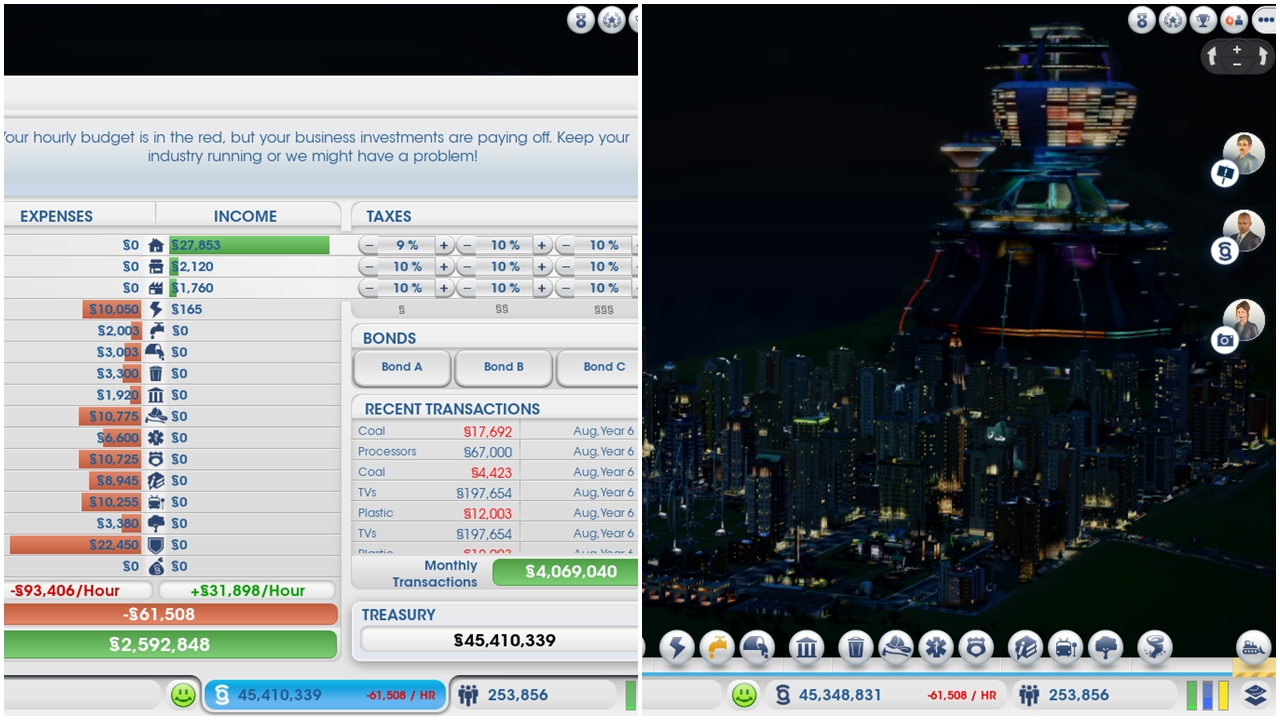1280x720 pixels.
Task: Open the Education menu in the city toolbar
Action: 1026,647
